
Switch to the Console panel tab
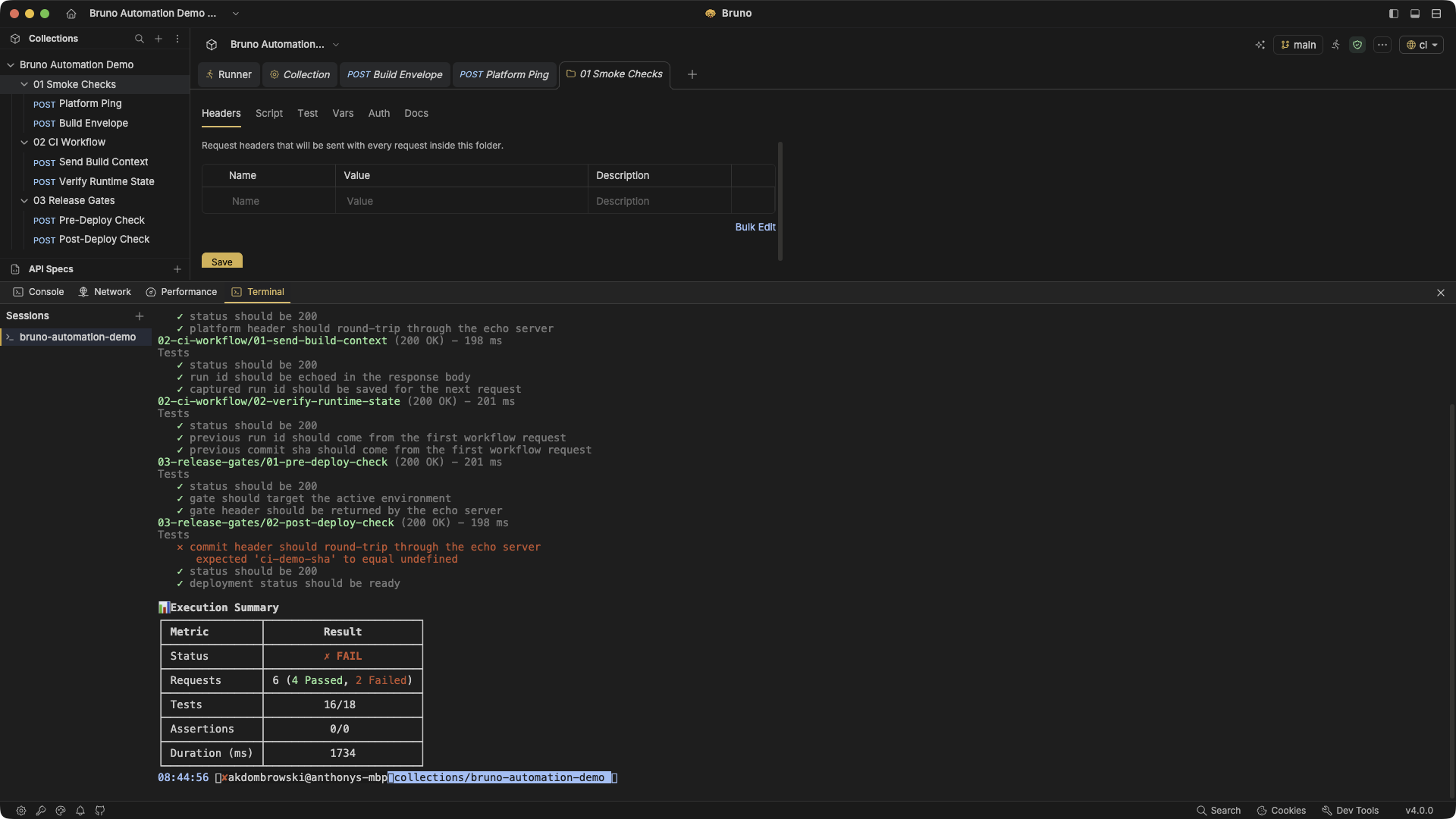point(39,292)
